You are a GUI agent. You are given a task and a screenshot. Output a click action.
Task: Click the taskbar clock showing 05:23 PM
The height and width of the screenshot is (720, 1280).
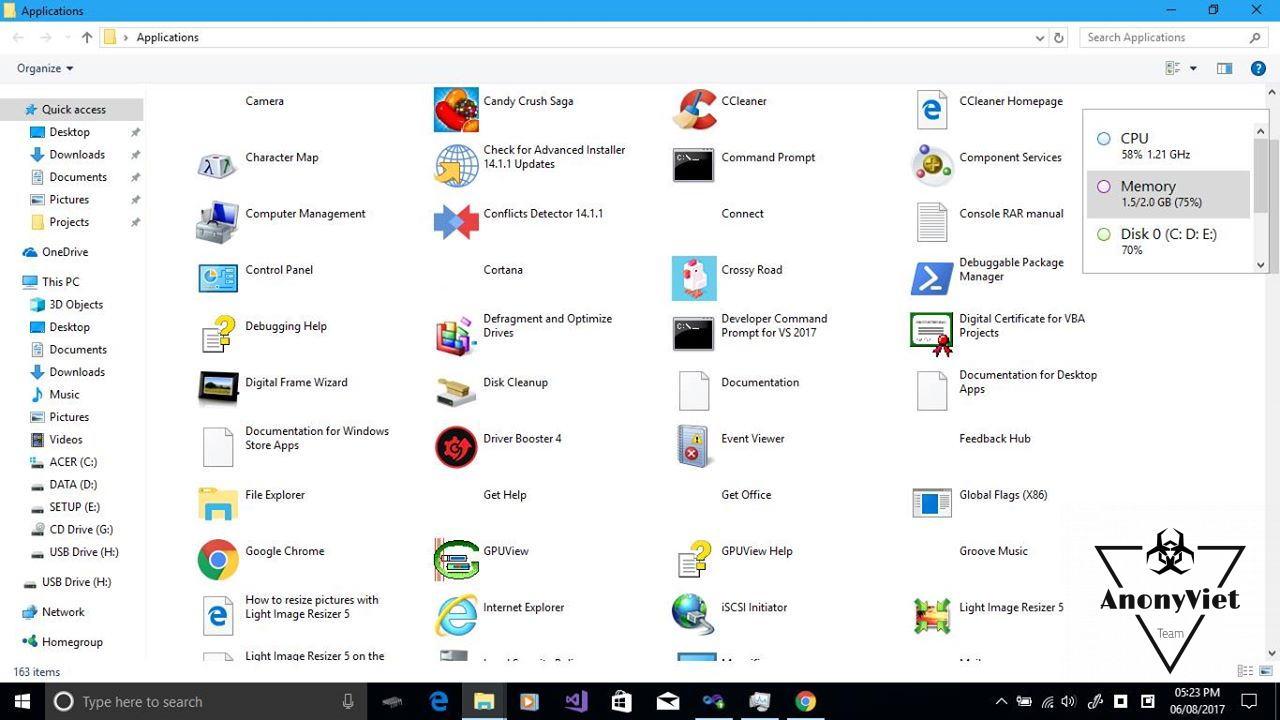pyautogui.click(x=1197, y=701)
